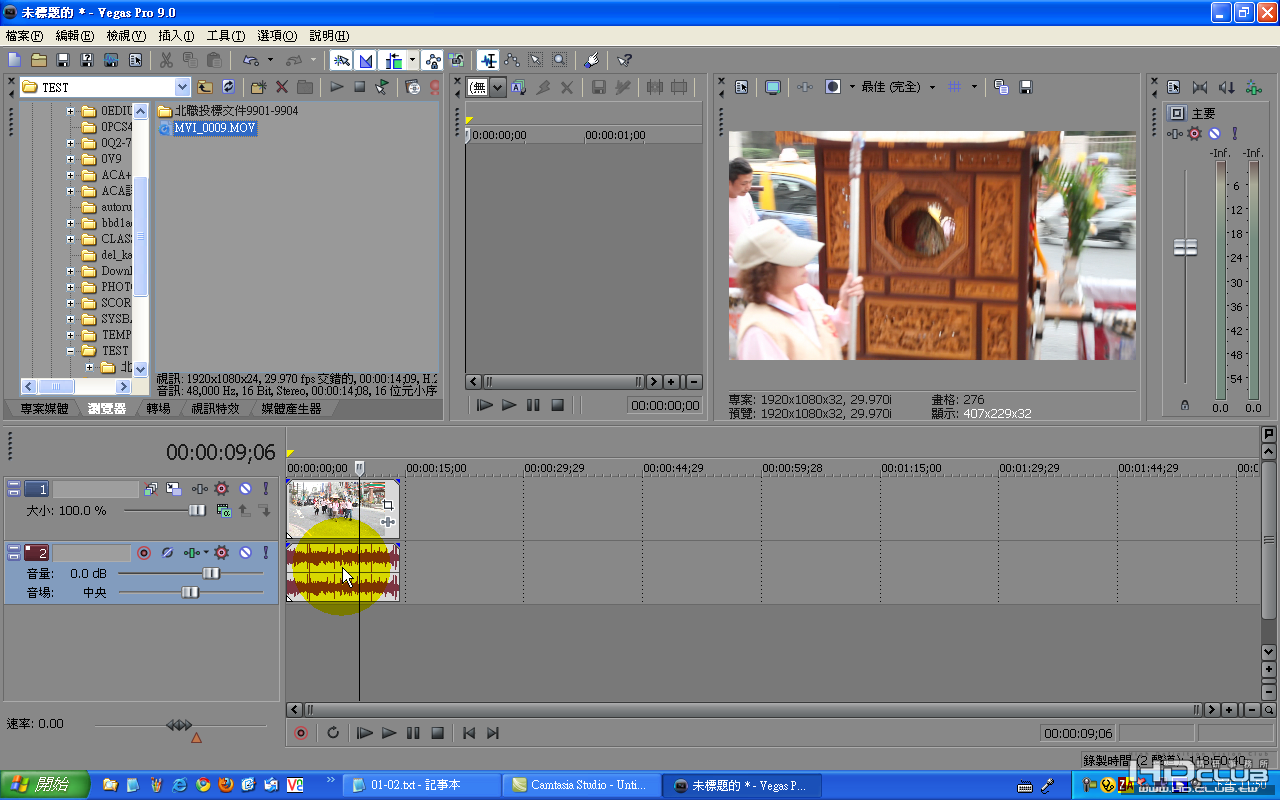The image size is (1280, 800).
Task: Save trimmer subclip with disk icon
Action: 598,87
